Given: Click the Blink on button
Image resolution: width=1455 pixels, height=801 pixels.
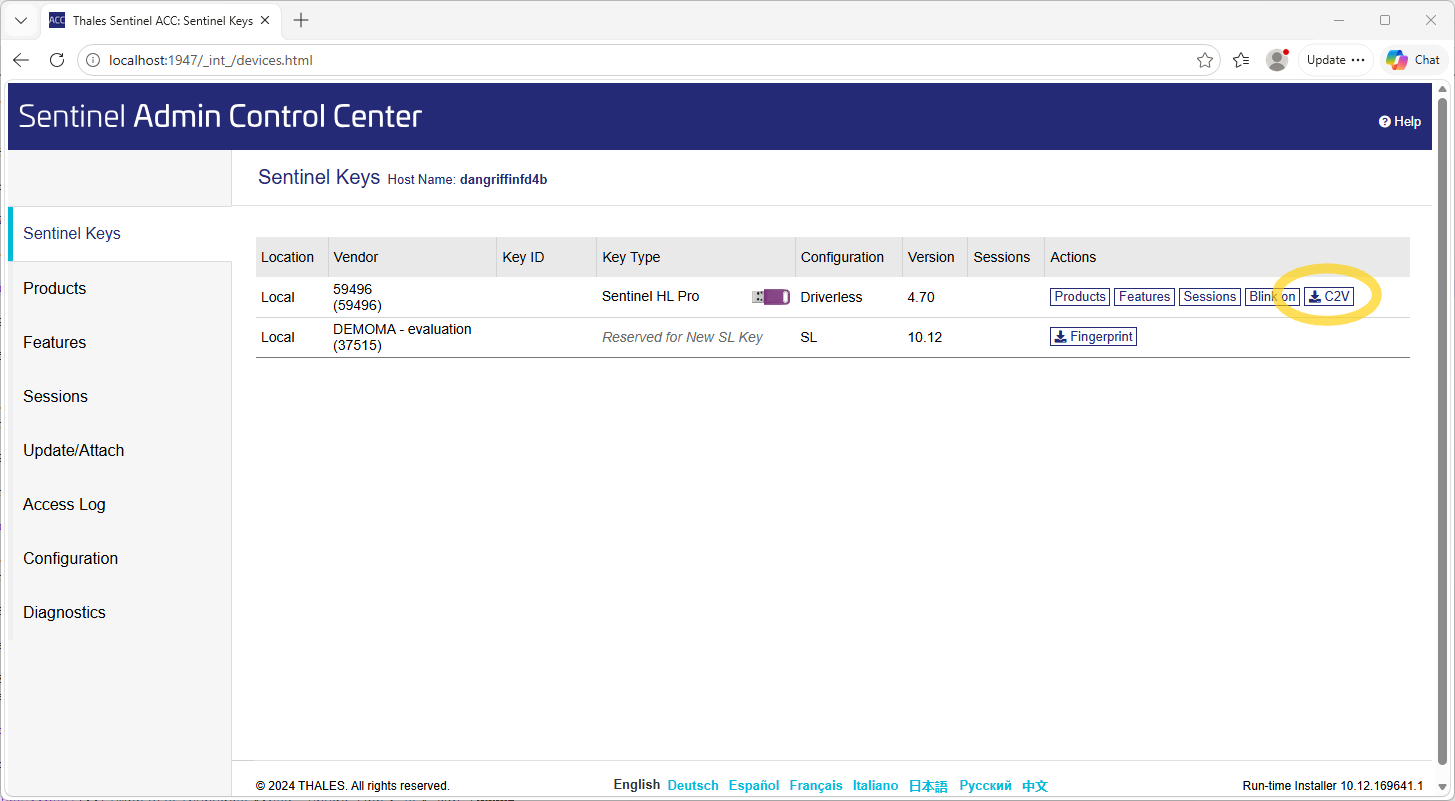Looking at the screenshot, I should [x=1272, y=297].
